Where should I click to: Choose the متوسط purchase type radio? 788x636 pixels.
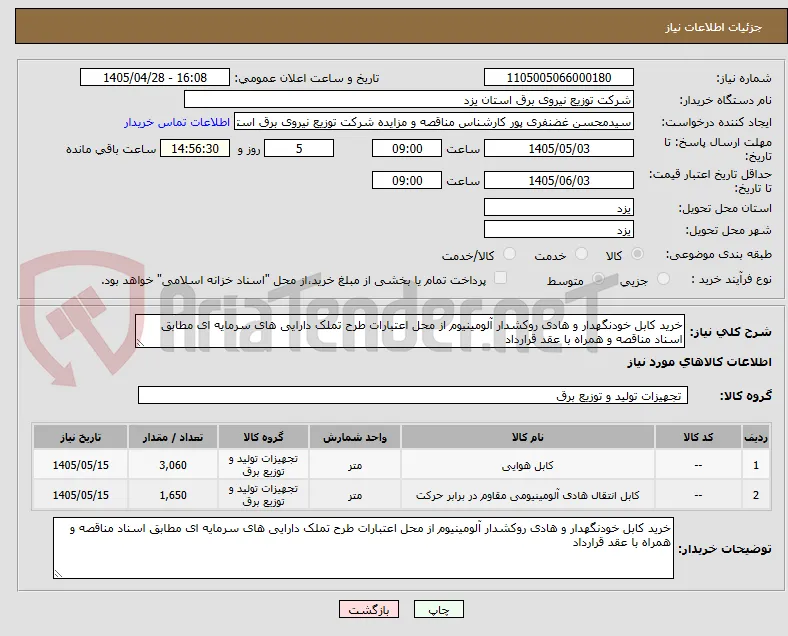[598, 279]
